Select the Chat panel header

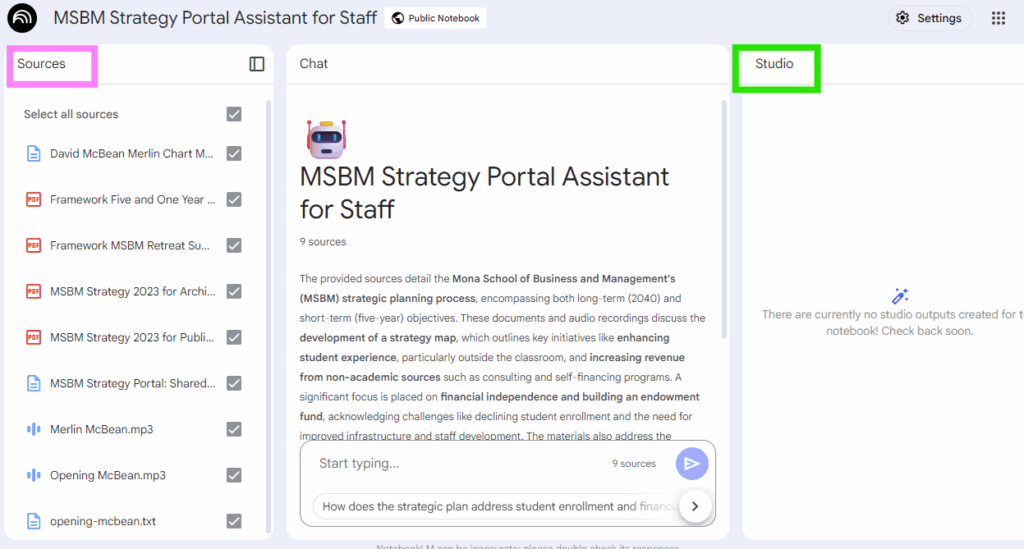[x=314, y=64]
